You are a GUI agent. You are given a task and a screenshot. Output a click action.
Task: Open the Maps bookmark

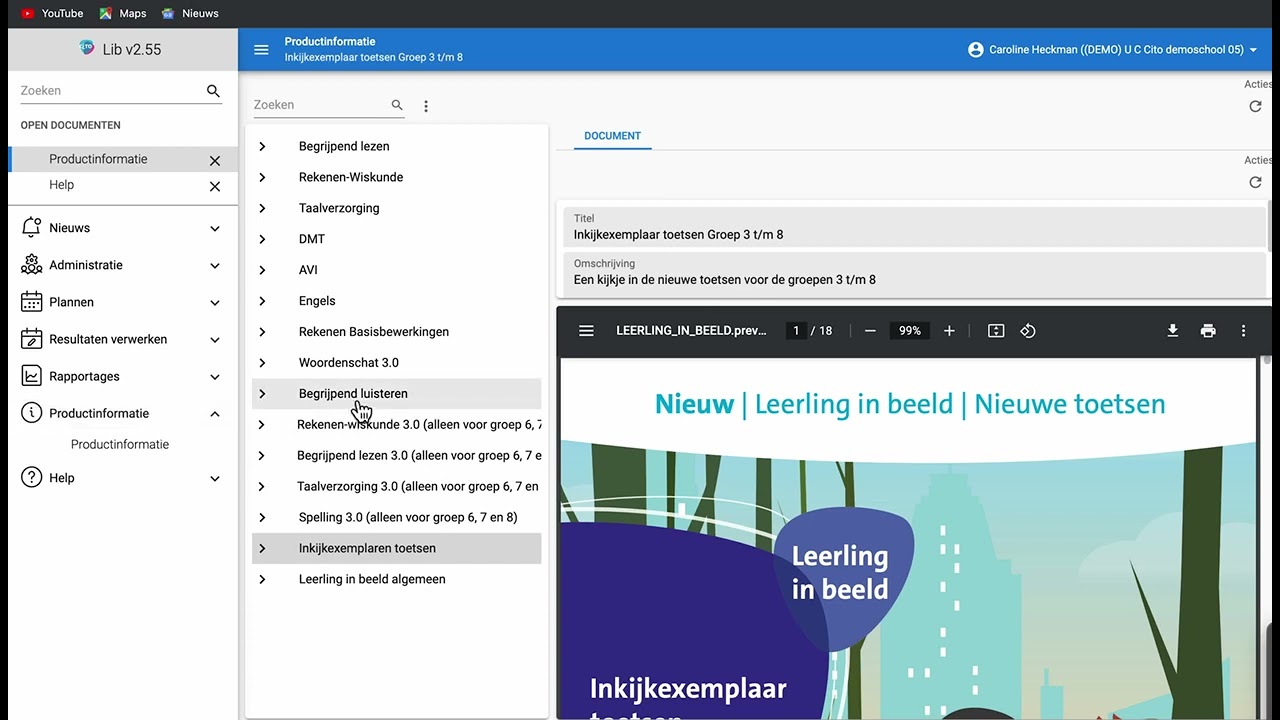pos(123,13)
